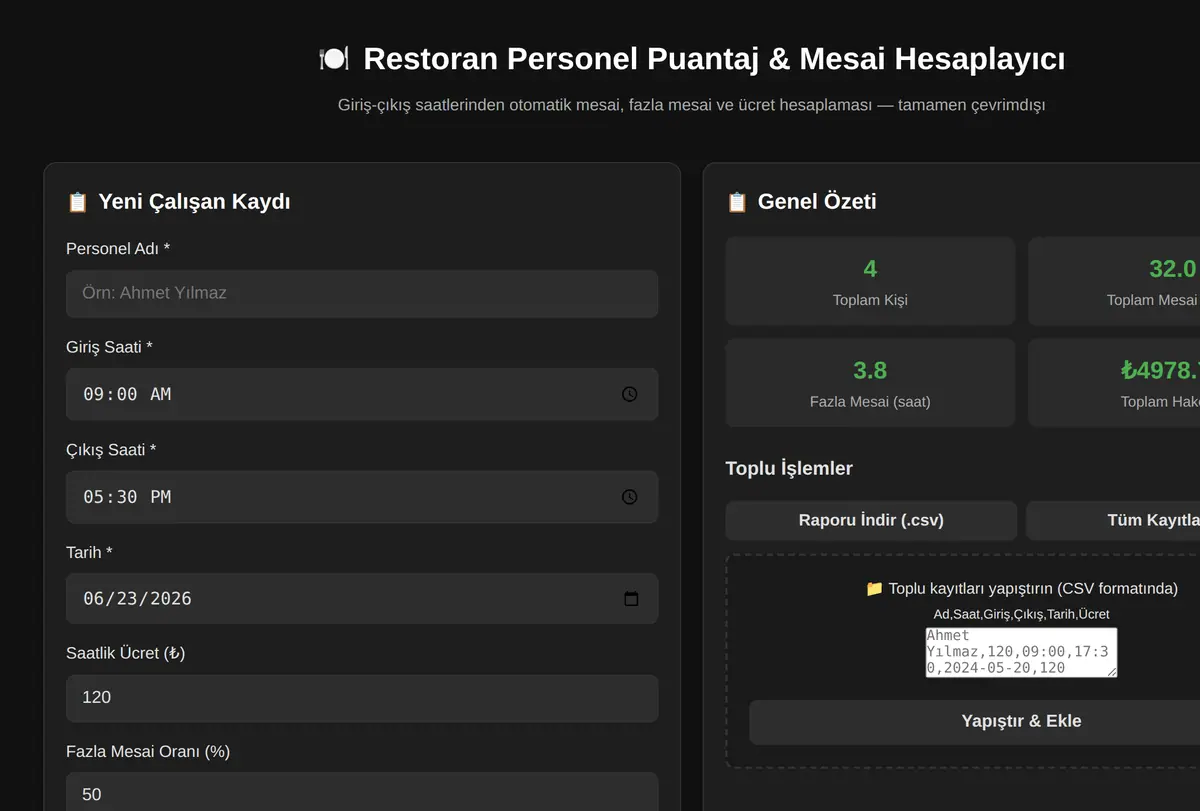Click the ₺4978 total amount card
Viewport: 1200px width, 811px height.
point(1114,383)
